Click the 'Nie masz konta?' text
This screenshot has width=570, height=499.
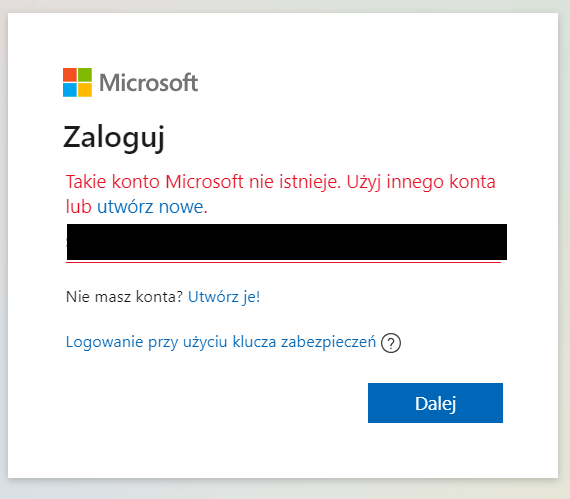[x=124, y=297]
